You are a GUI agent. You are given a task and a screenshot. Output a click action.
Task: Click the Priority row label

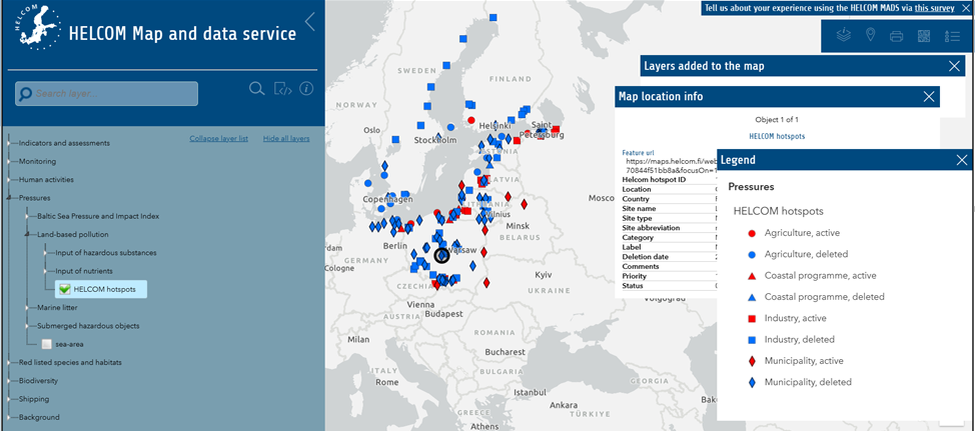coord(635,276)
